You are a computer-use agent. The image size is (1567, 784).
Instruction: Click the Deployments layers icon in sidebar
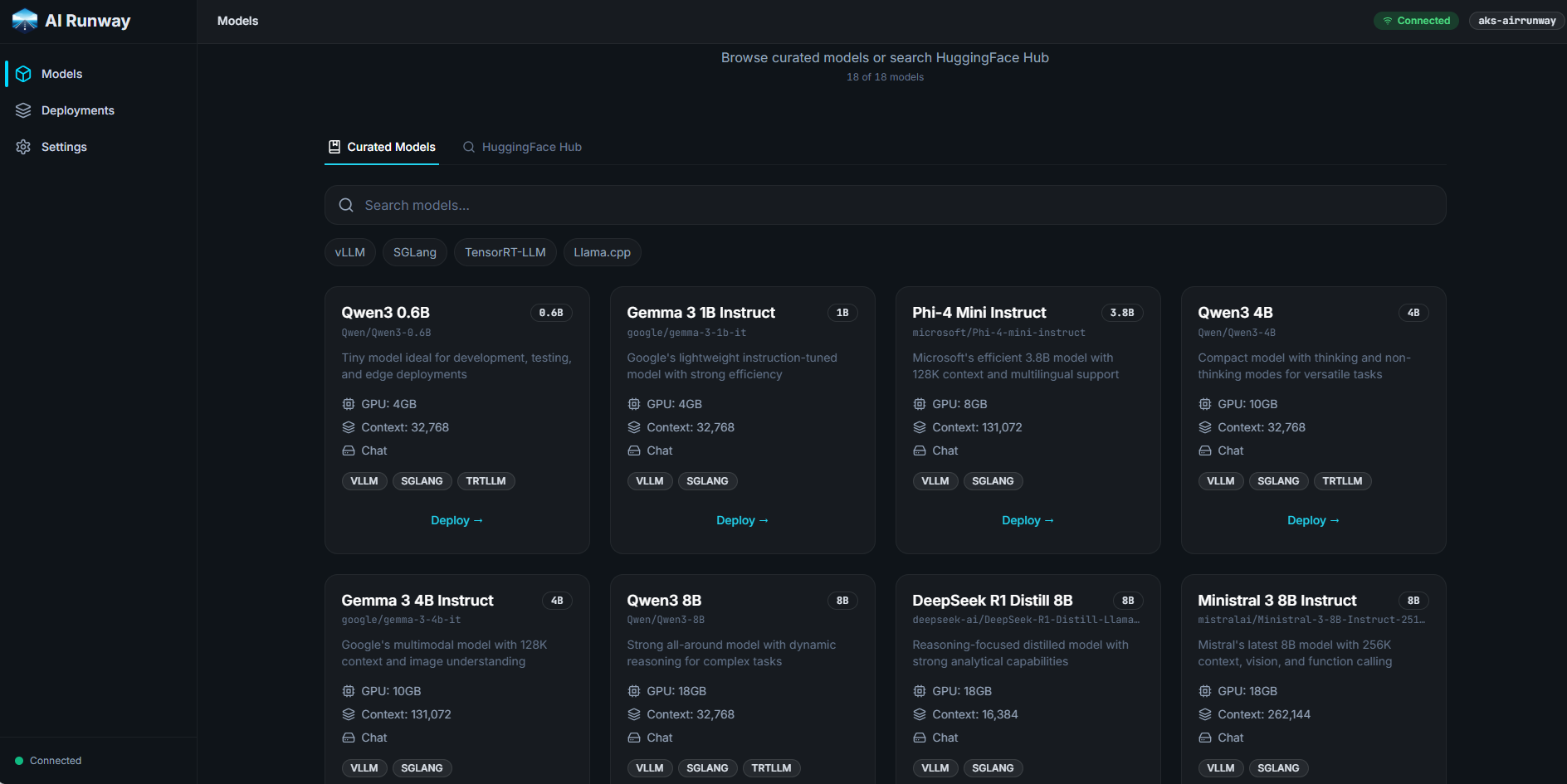pos(23,110)
